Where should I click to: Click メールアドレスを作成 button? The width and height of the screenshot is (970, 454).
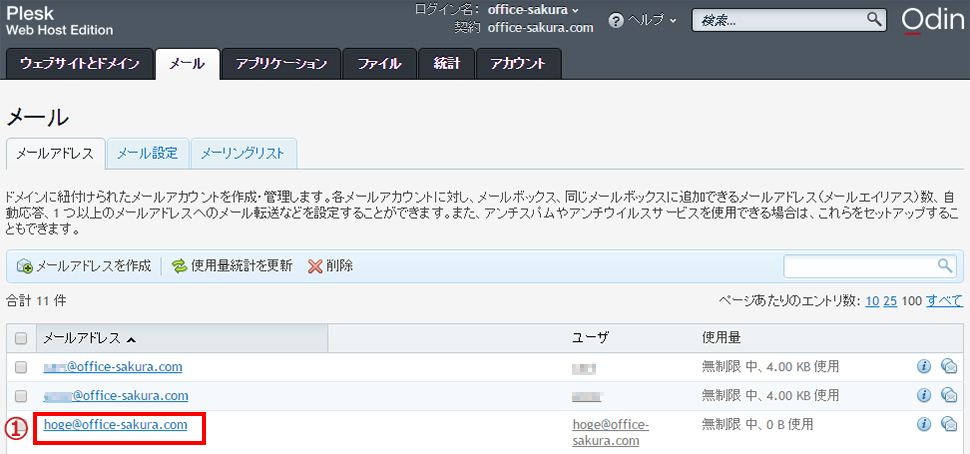84,266
